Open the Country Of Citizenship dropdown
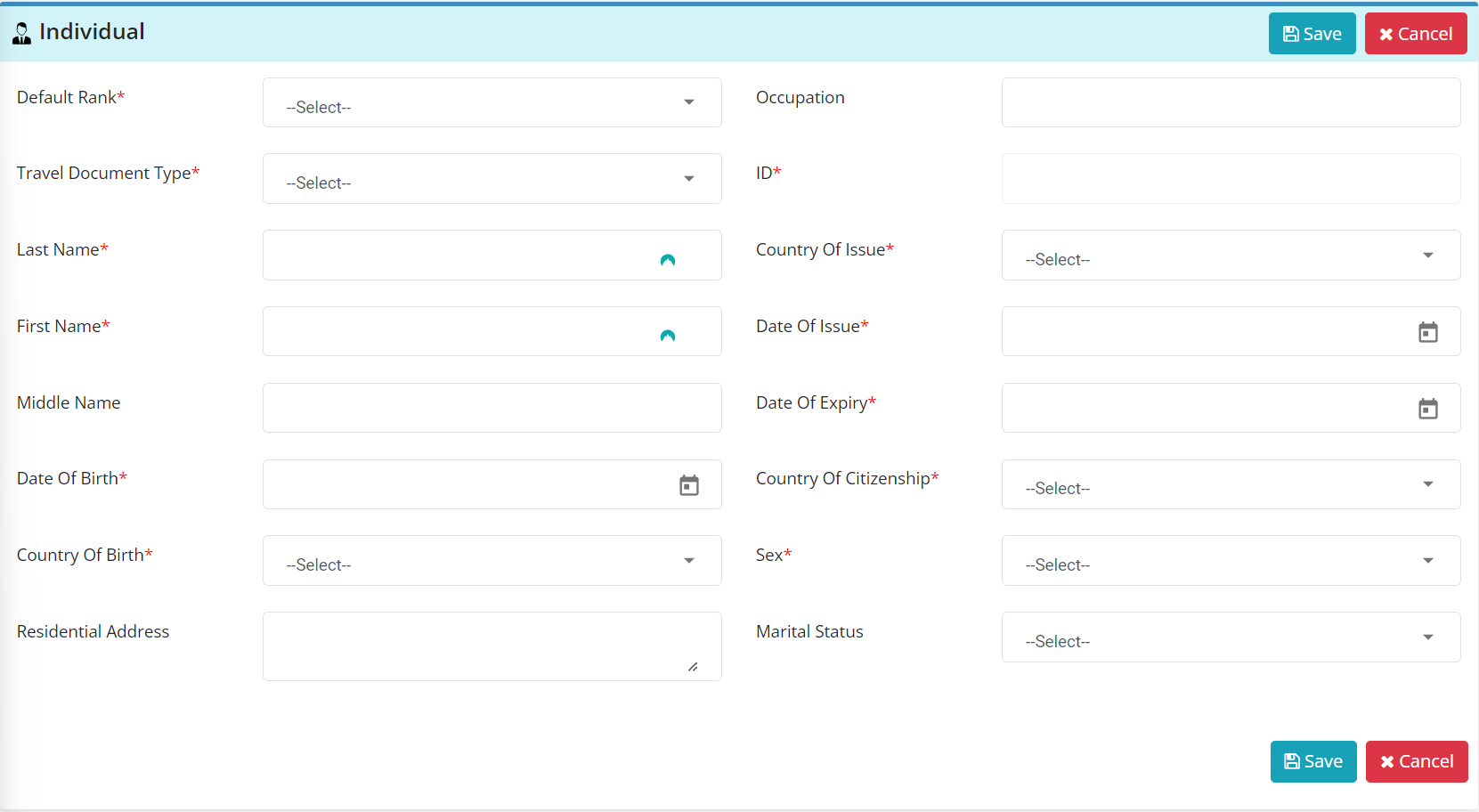 [x=1230, y=485]
